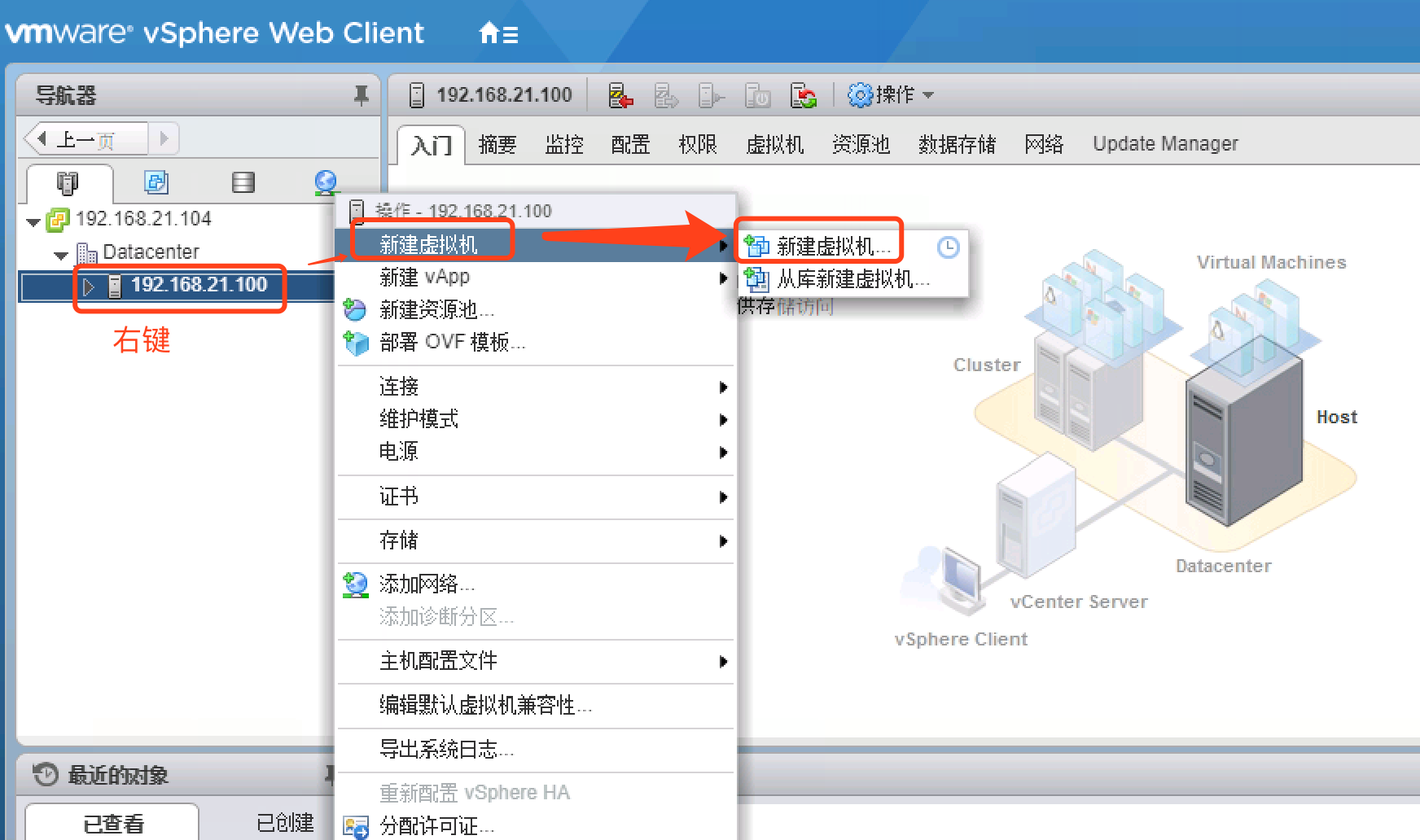The width and height of the screenshot is (1420, 840).
Task: Click the forward history arrow
Action: pyautogui.click(x=164, y=139)
